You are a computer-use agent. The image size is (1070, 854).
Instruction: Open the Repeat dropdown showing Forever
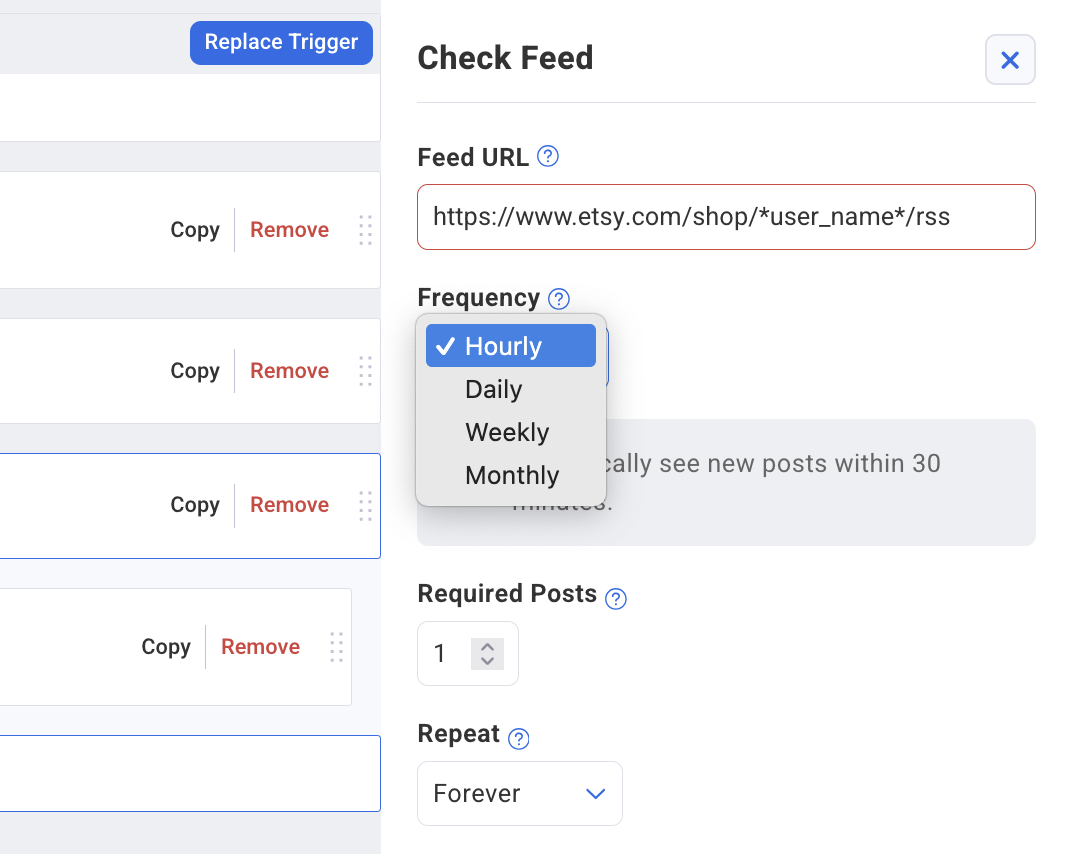click(x=520, y=794)
